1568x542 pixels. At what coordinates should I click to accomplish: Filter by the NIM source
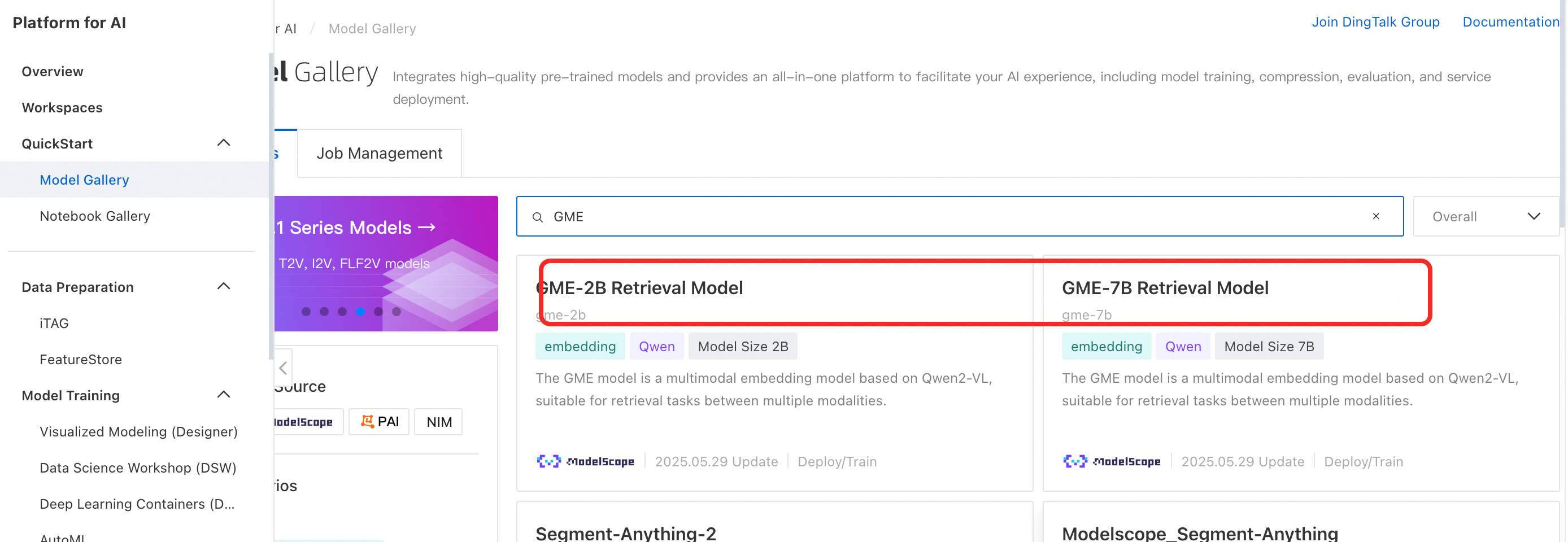(439, 422)
